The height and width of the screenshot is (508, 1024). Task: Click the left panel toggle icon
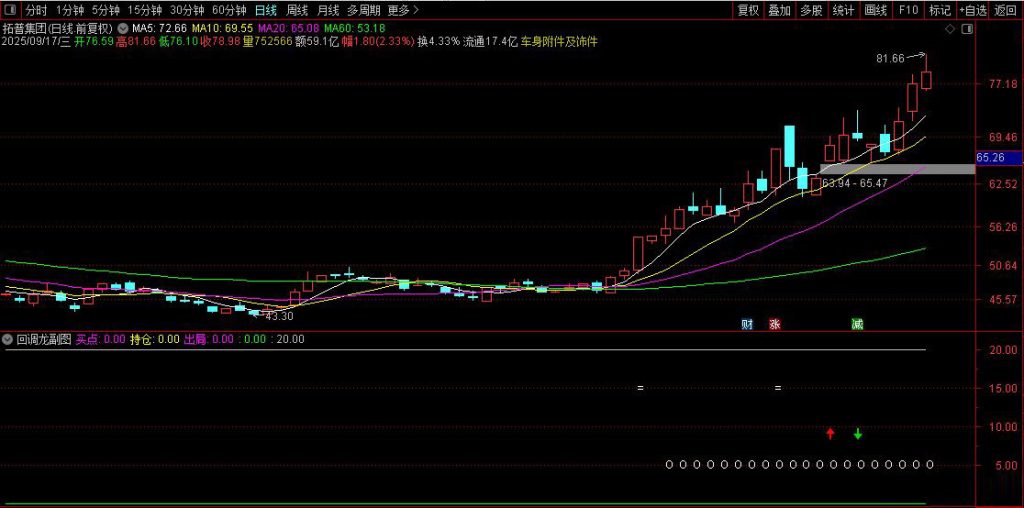[10, 11]
